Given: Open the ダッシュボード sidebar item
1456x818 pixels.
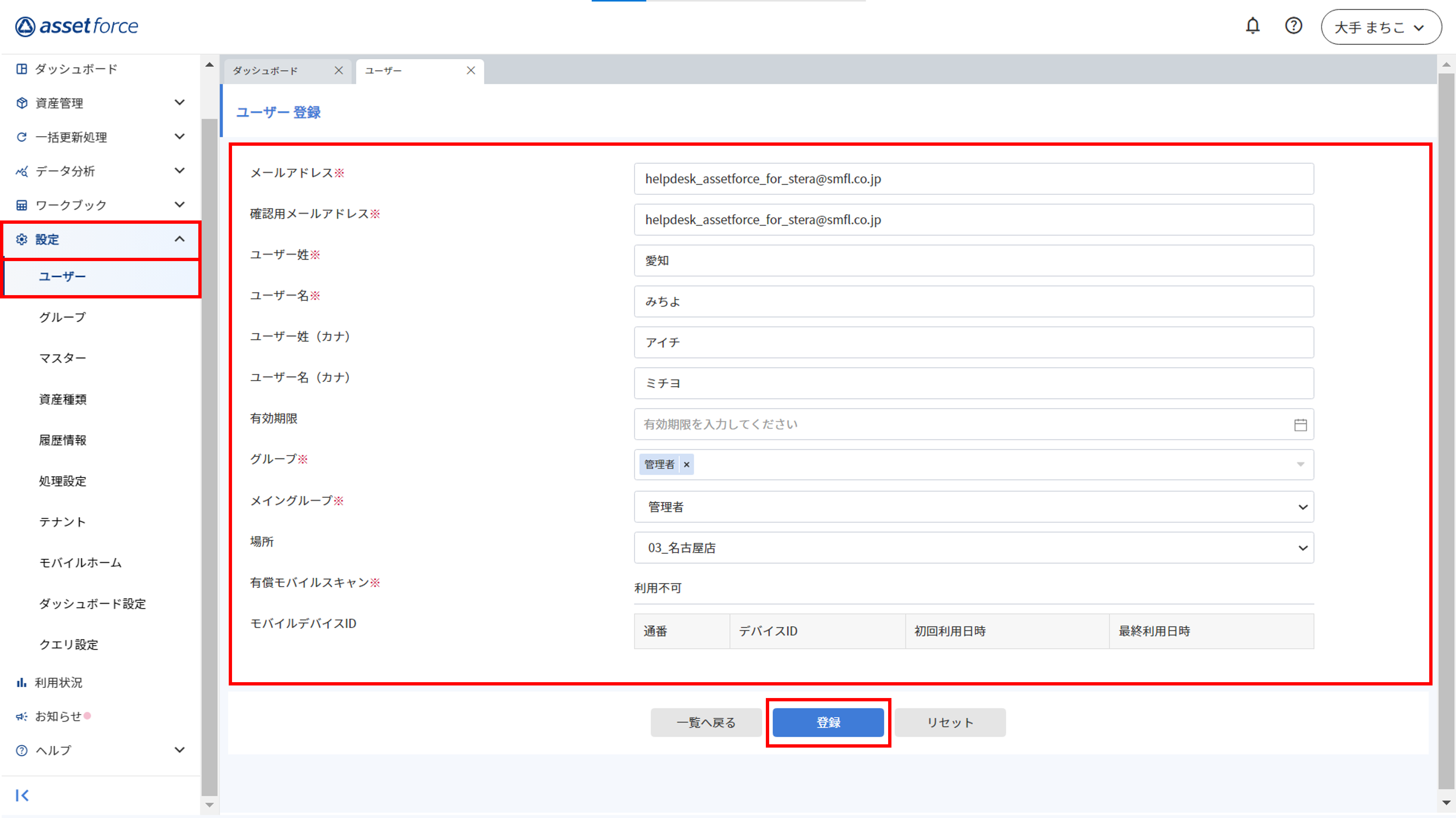Looking at the screenshot, I should (x=76, y=69).
